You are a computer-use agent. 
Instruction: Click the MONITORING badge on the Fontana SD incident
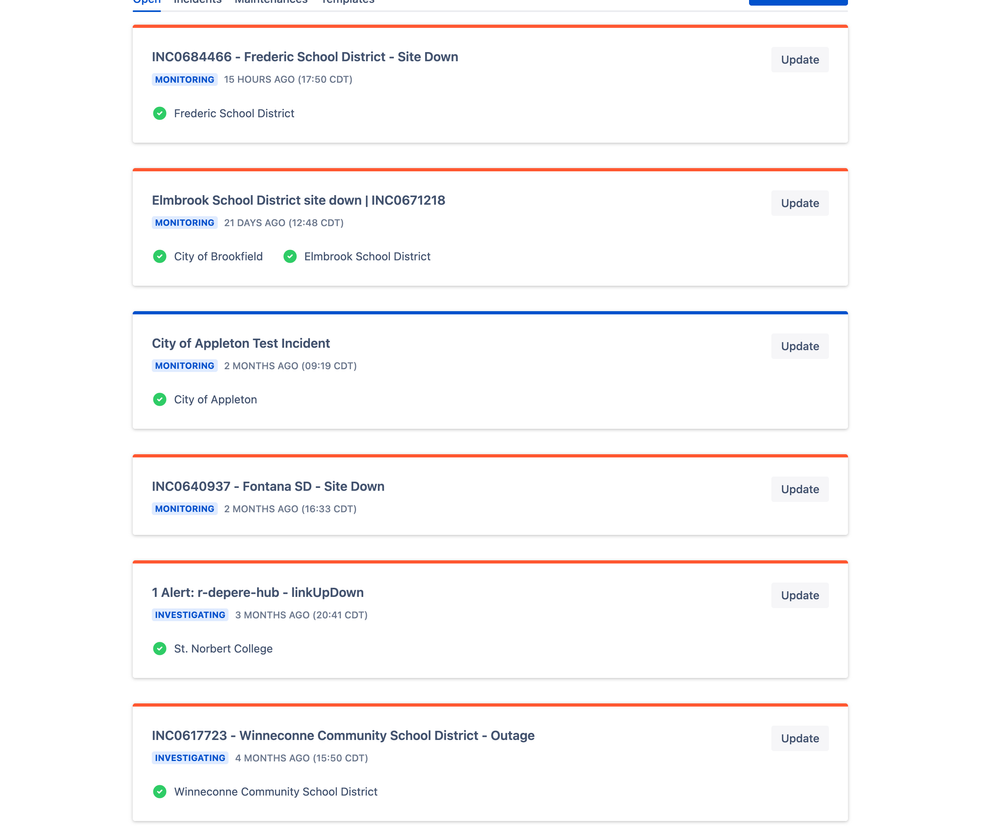[185, 509]
